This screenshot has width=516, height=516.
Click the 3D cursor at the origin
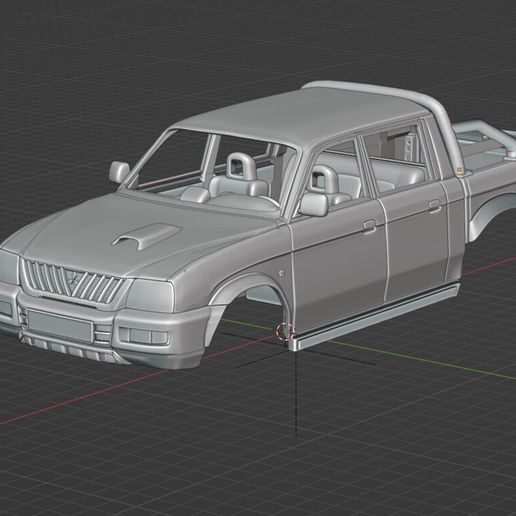click(x=286, y=331)
